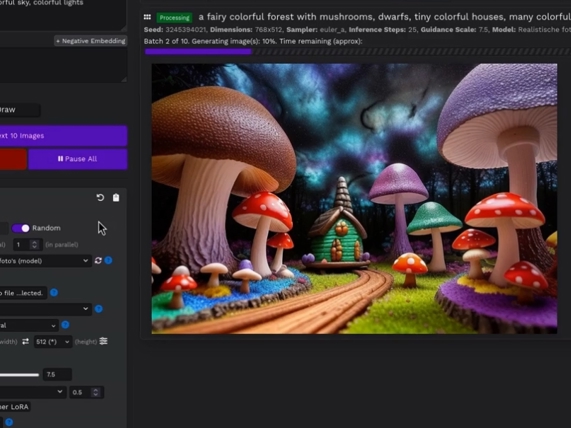Open help for the model dropdown
This screenshot has width=571, height=428.
click(x=109, y=260)
